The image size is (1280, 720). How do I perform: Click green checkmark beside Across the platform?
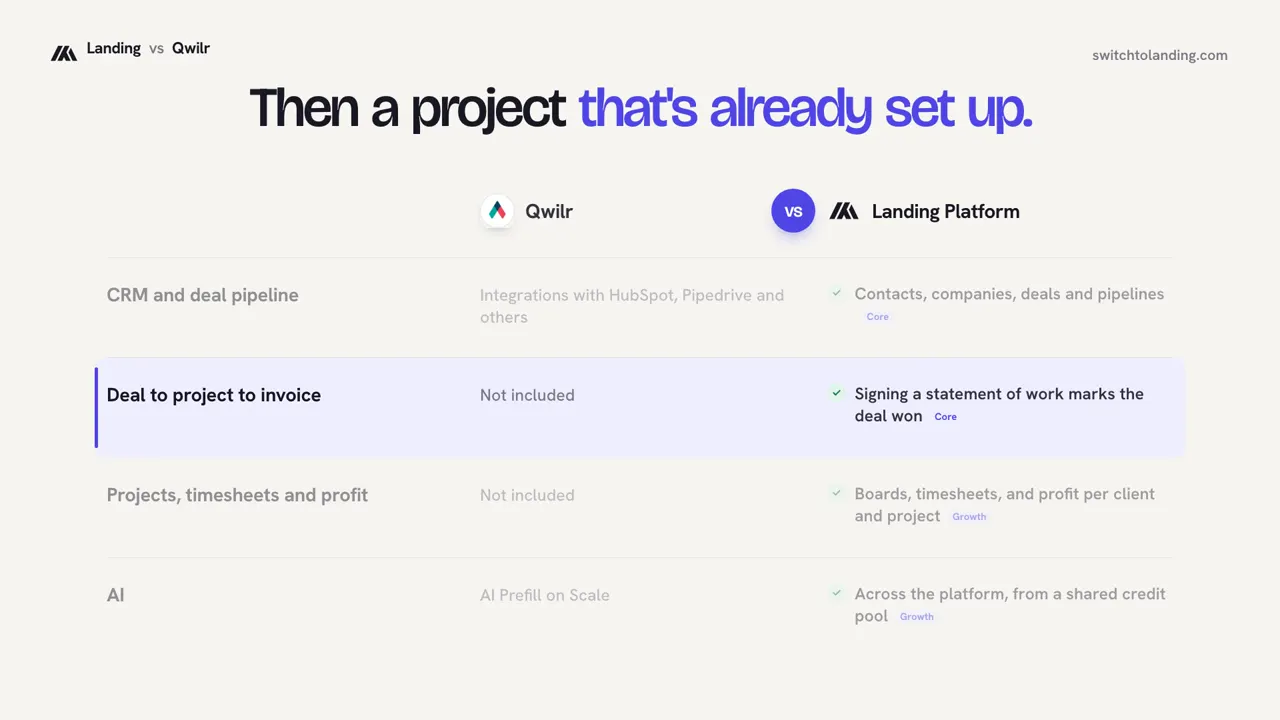(837, 593)
